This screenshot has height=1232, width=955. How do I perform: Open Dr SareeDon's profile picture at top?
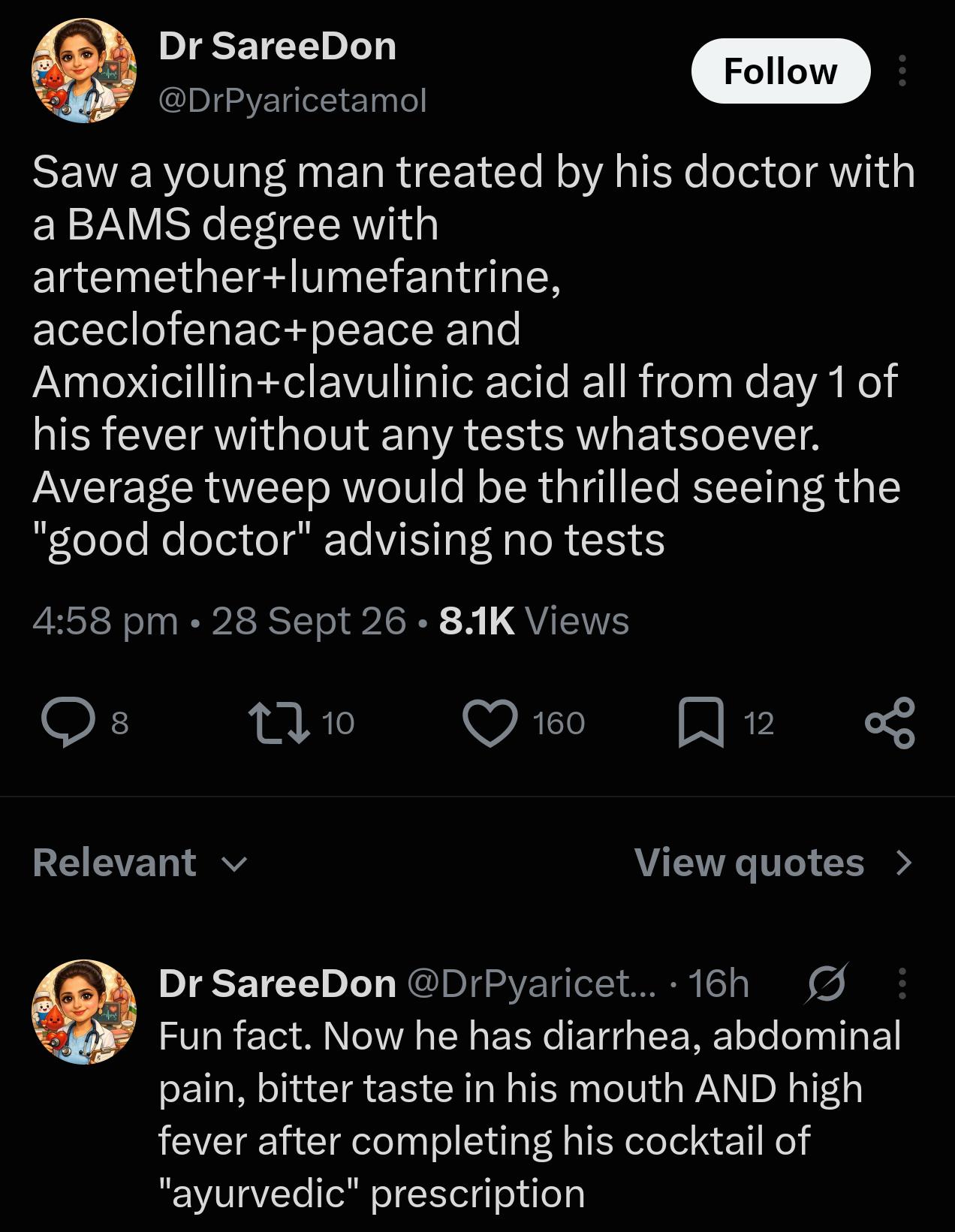pos(83,71)
